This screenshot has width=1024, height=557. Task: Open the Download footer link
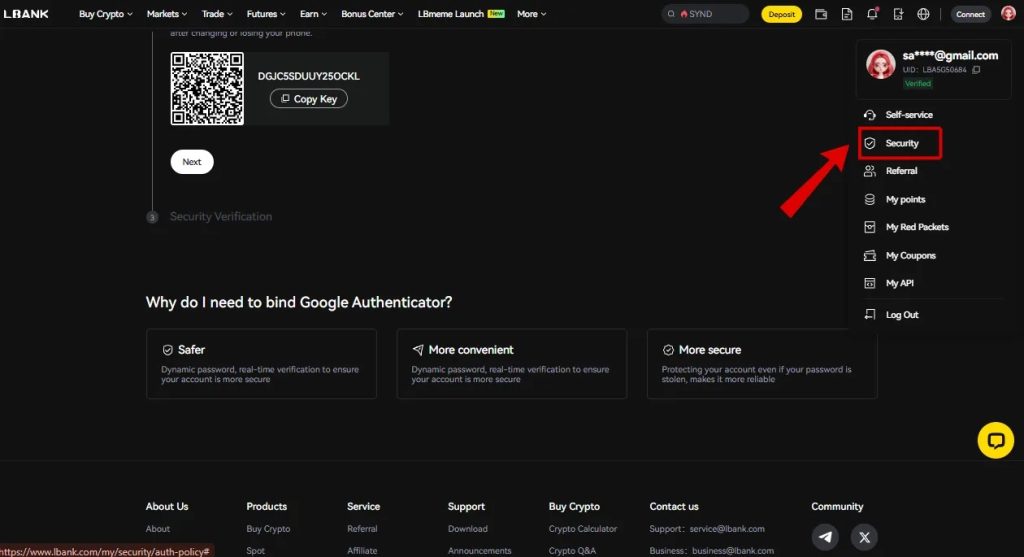[x=468, y=529]
